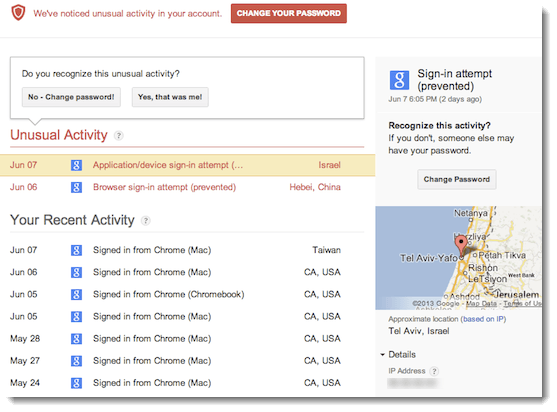
Task: Click the red map pin on Tel Aviv
Action: (461, 245)
